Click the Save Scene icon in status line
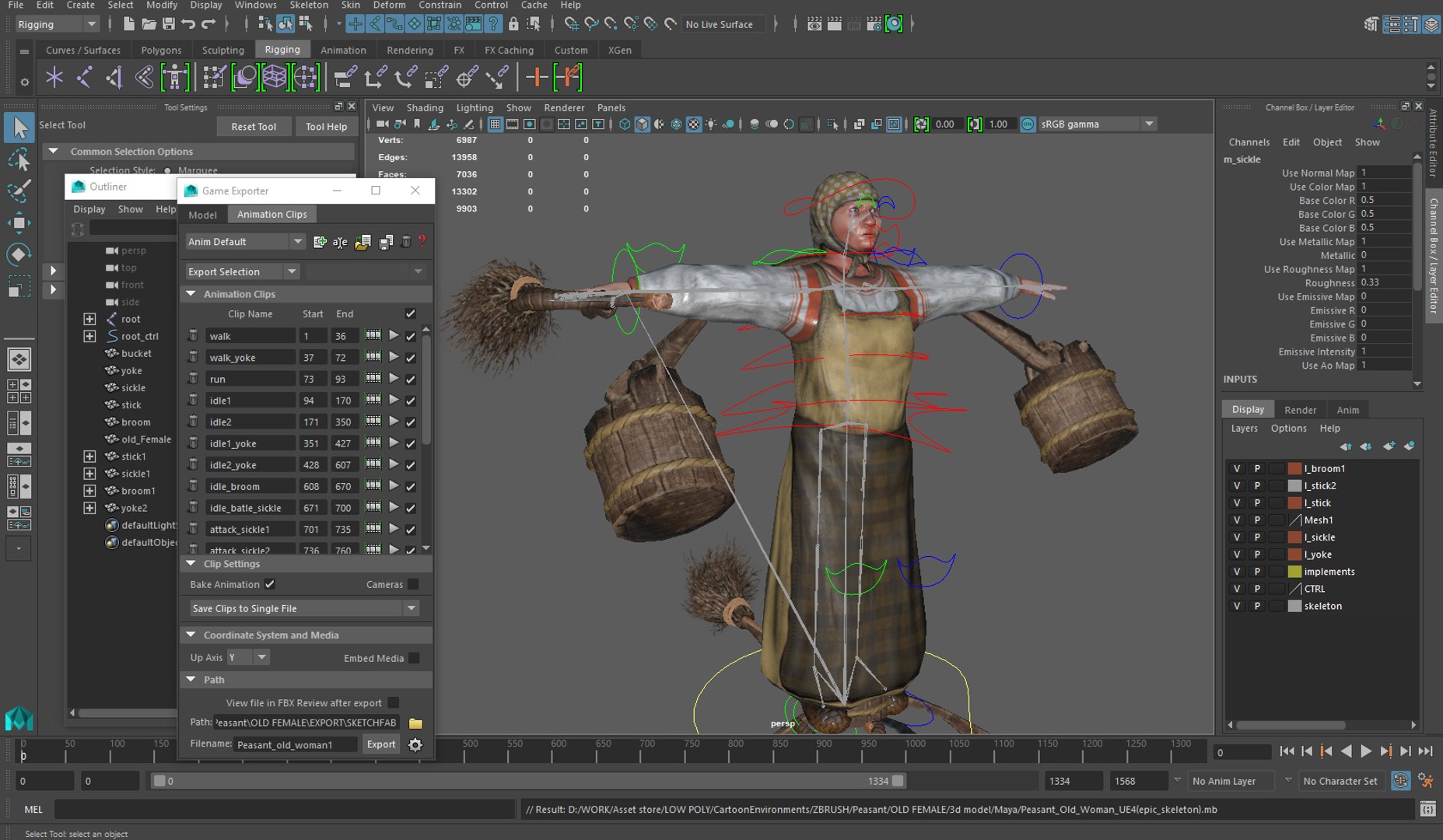The height and width of the screenshot is (840, 1443). pos(168,24)
